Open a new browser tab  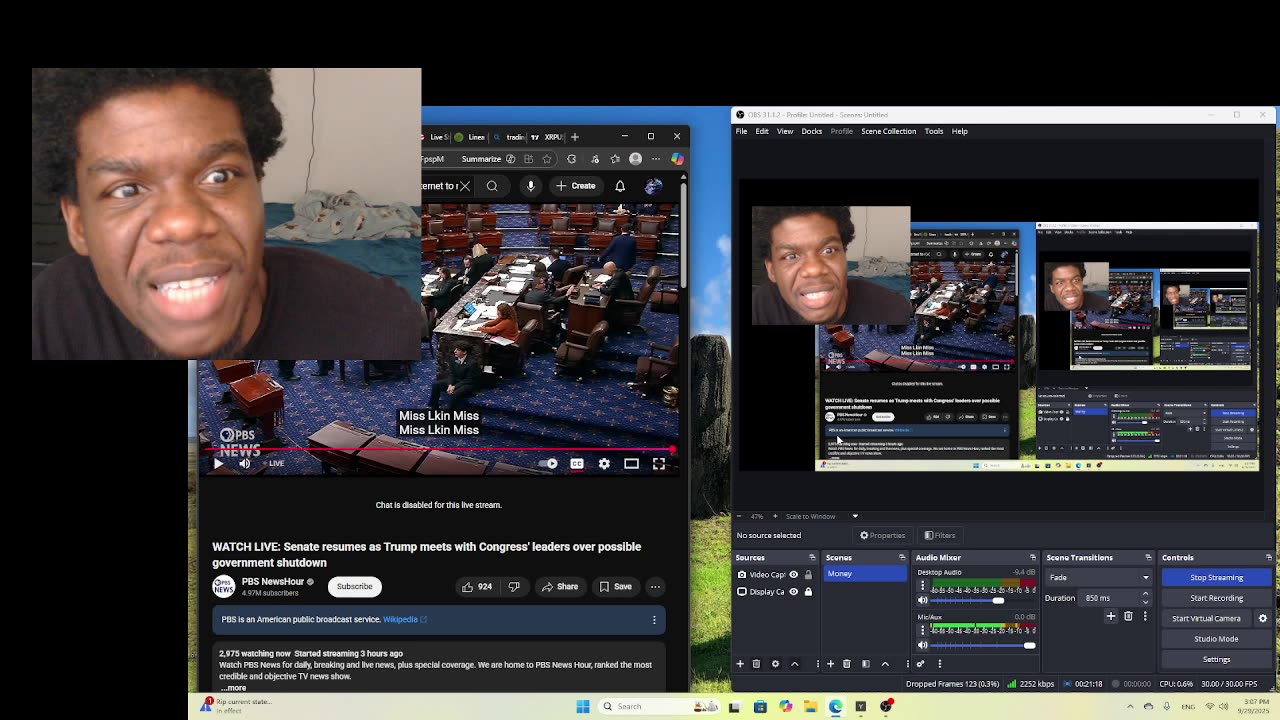pos(575,137)
